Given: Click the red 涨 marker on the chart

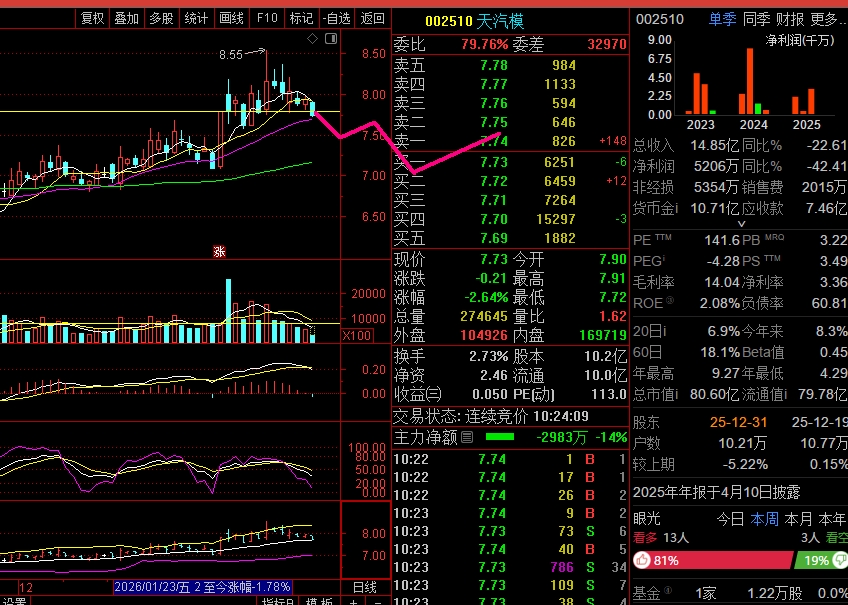Looking at the screenshot, I should click(219, 251).
